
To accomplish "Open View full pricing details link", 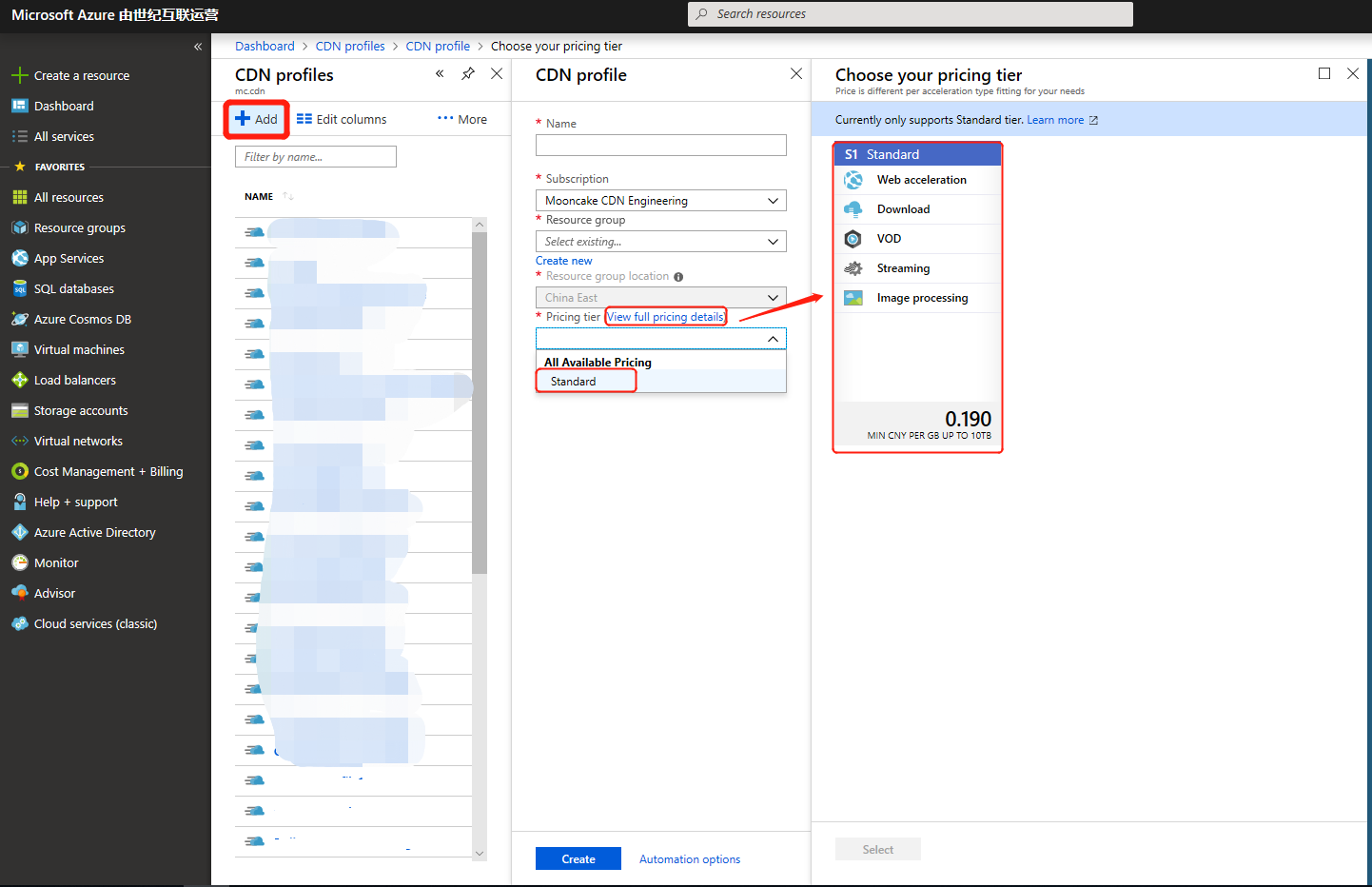I will [x=665, y=317].
